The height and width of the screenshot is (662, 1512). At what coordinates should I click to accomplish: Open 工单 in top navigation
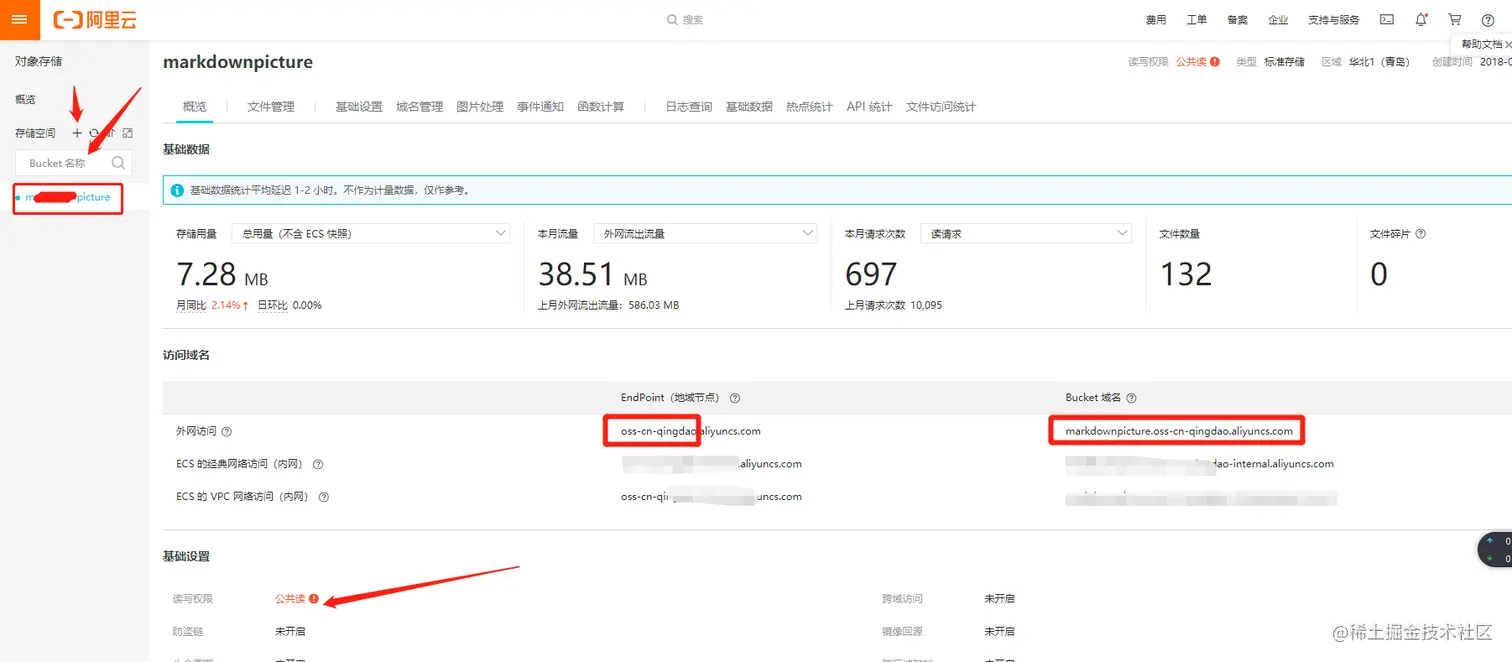coord(1196,20)
